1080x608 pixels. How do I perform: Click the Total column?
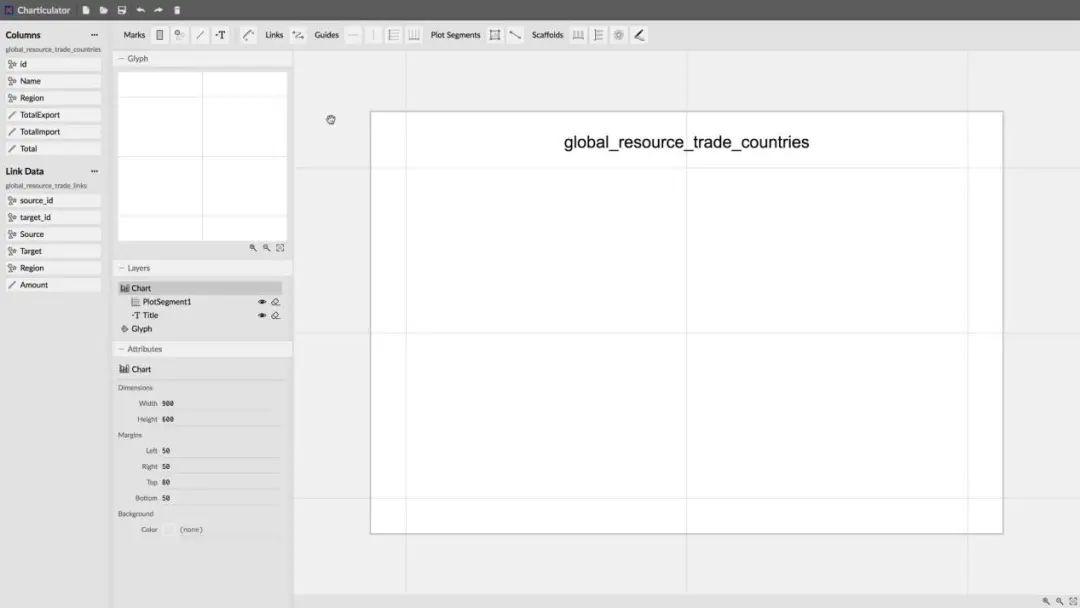point(53,149)
